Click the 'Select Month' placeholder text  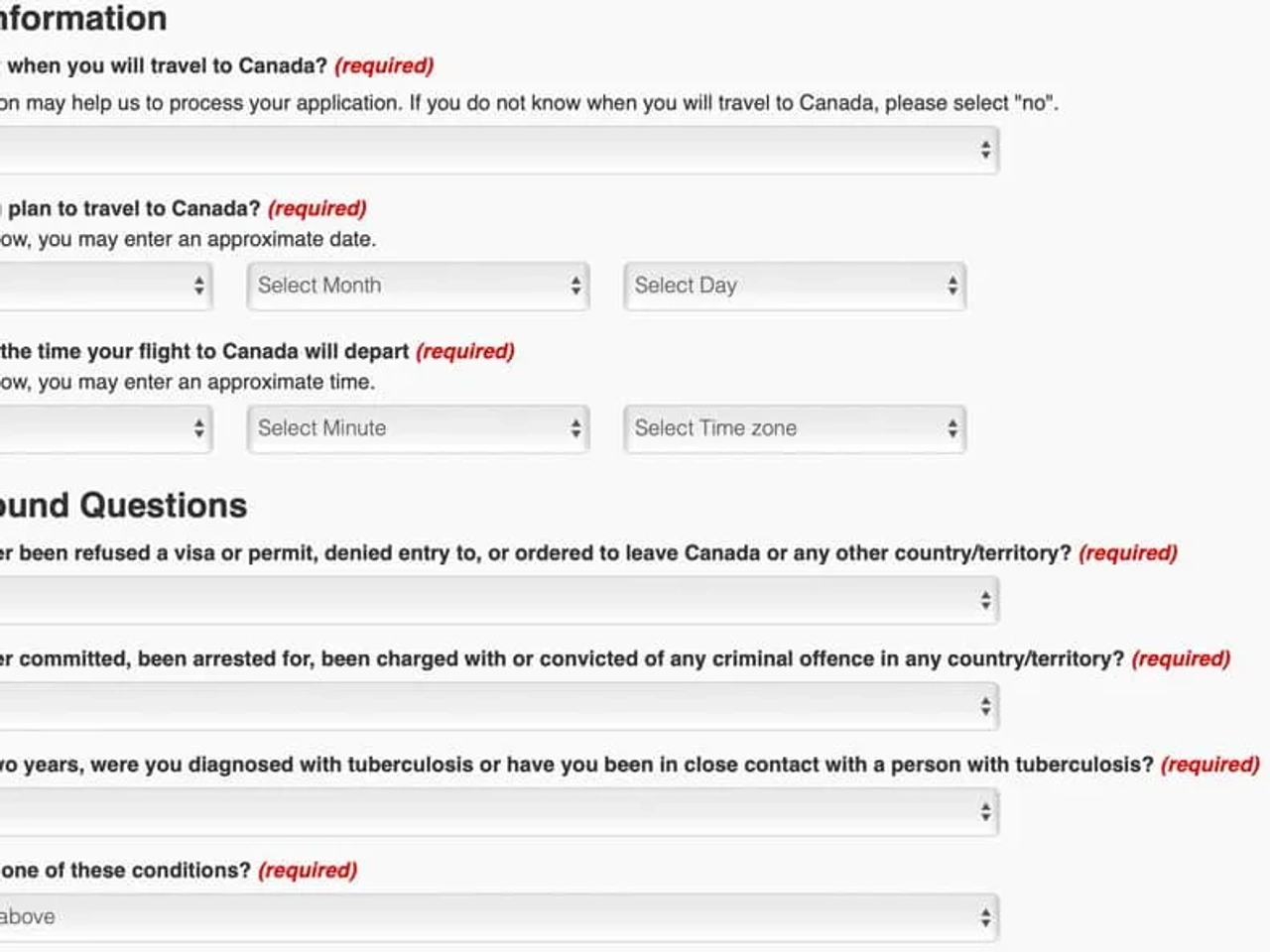coord(319,286)
